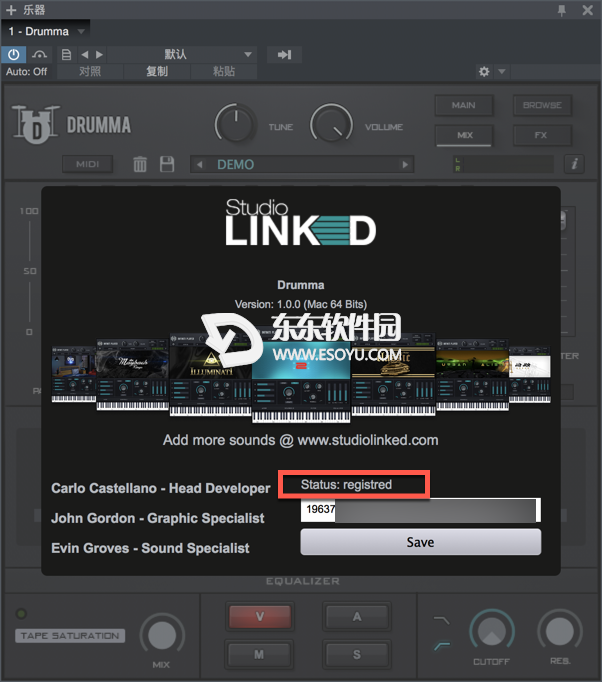
Task: Expand the 1 - Drumma instrument dropdown
Action: click(81, 31)
